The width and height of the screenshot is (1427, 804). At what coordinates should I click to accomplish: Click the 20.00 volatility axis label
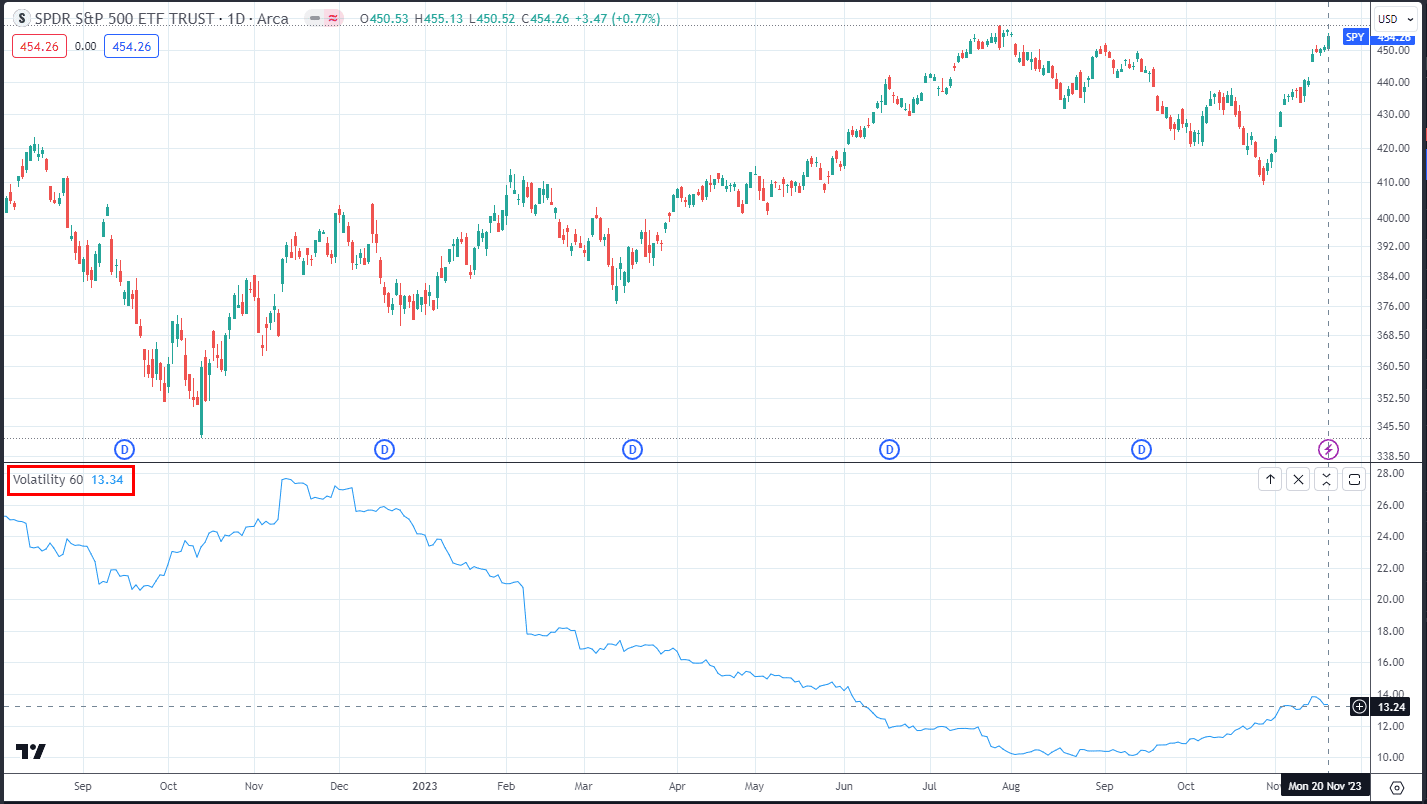pos(1391,599)
